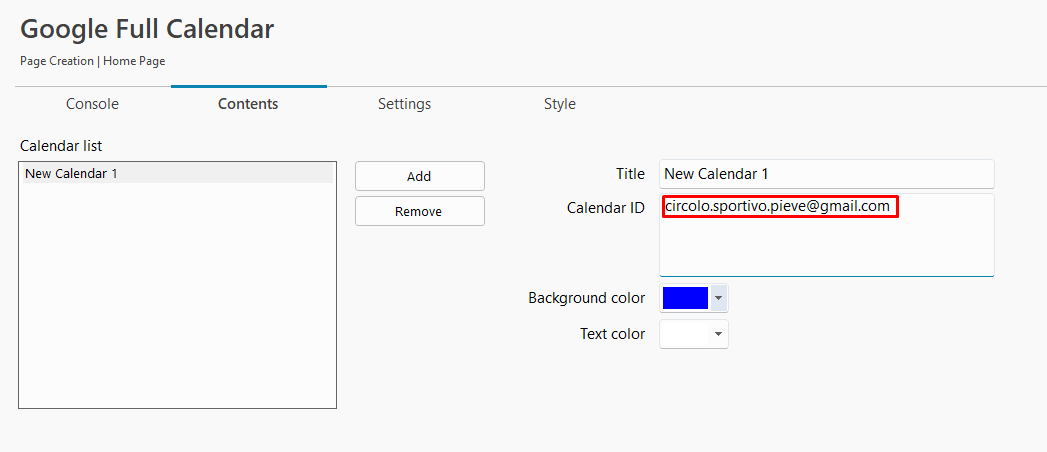
Task: Focus the Title text field
Action: [827, 174]
